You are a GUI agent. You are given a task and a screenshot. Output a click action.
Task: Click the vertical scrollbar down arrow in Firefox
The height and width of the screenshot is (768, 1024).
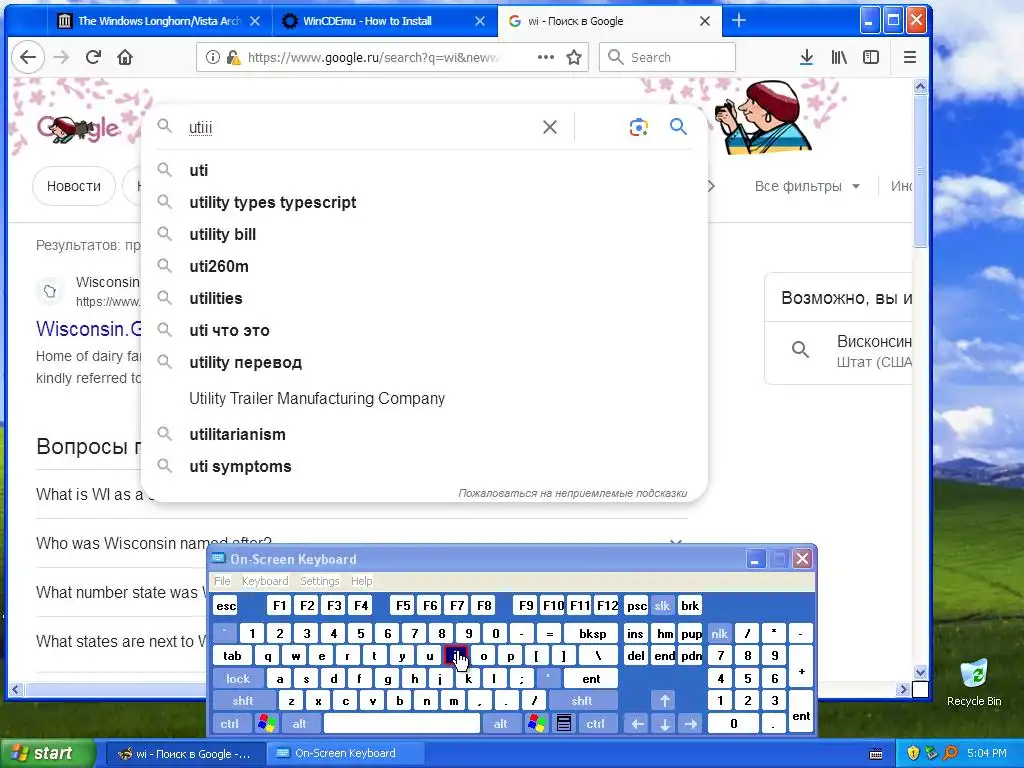point(920,671)
